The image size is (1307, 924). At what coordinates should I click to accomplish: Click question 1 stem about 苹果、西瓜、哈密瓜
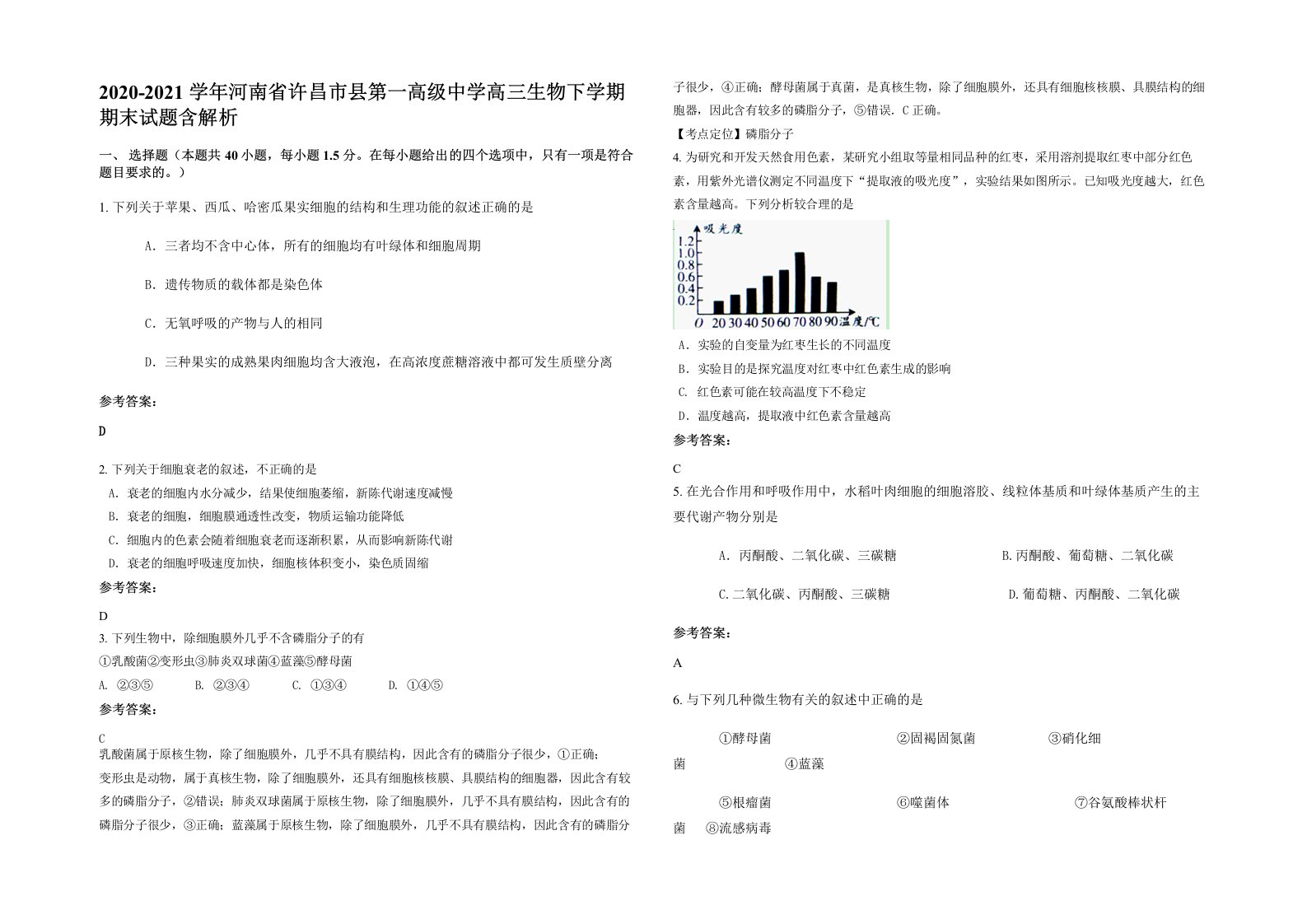pos(316,208)
